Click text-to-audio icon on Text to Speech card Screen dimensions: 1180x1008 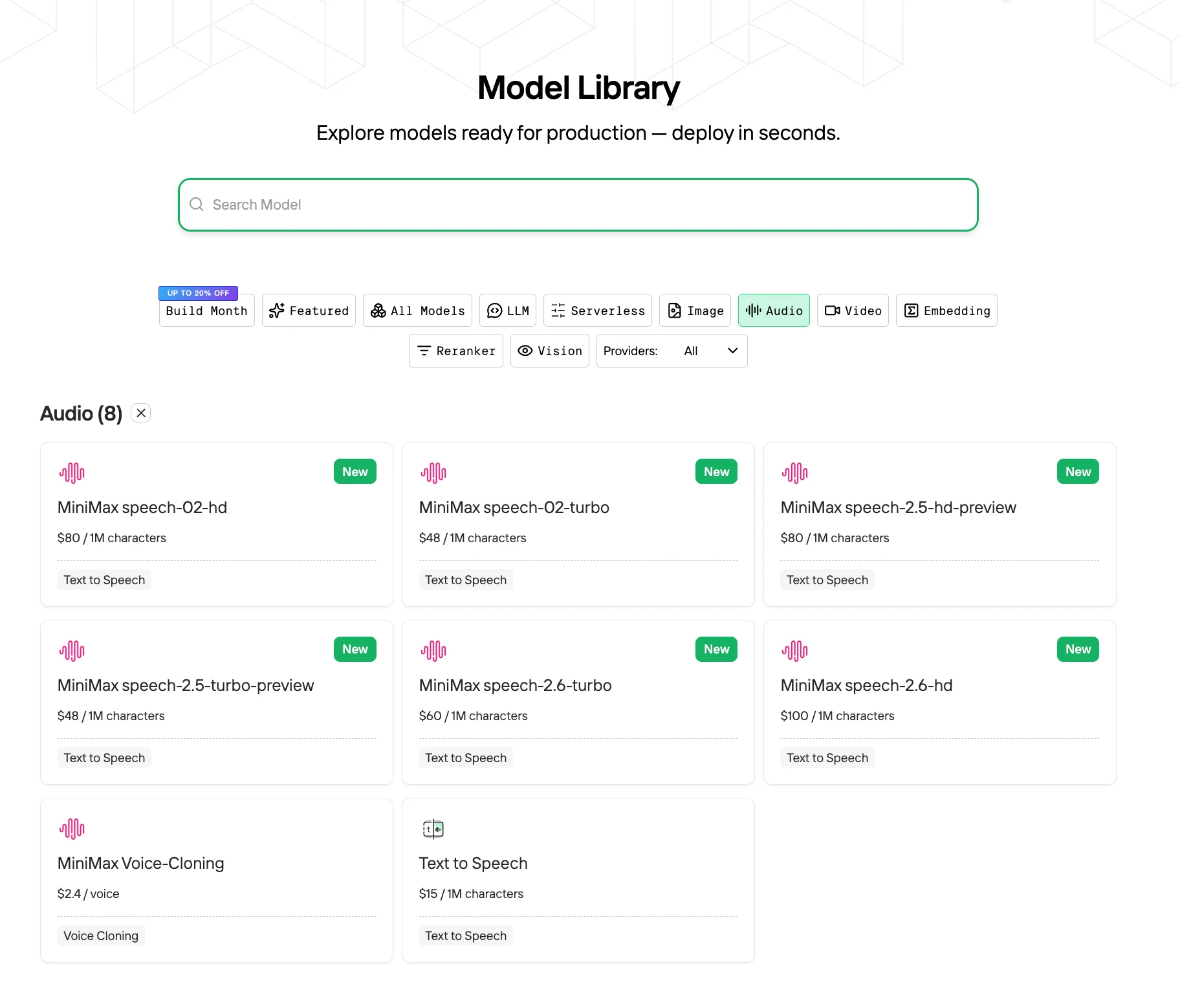pyautogui.click(x=433, y=829)
